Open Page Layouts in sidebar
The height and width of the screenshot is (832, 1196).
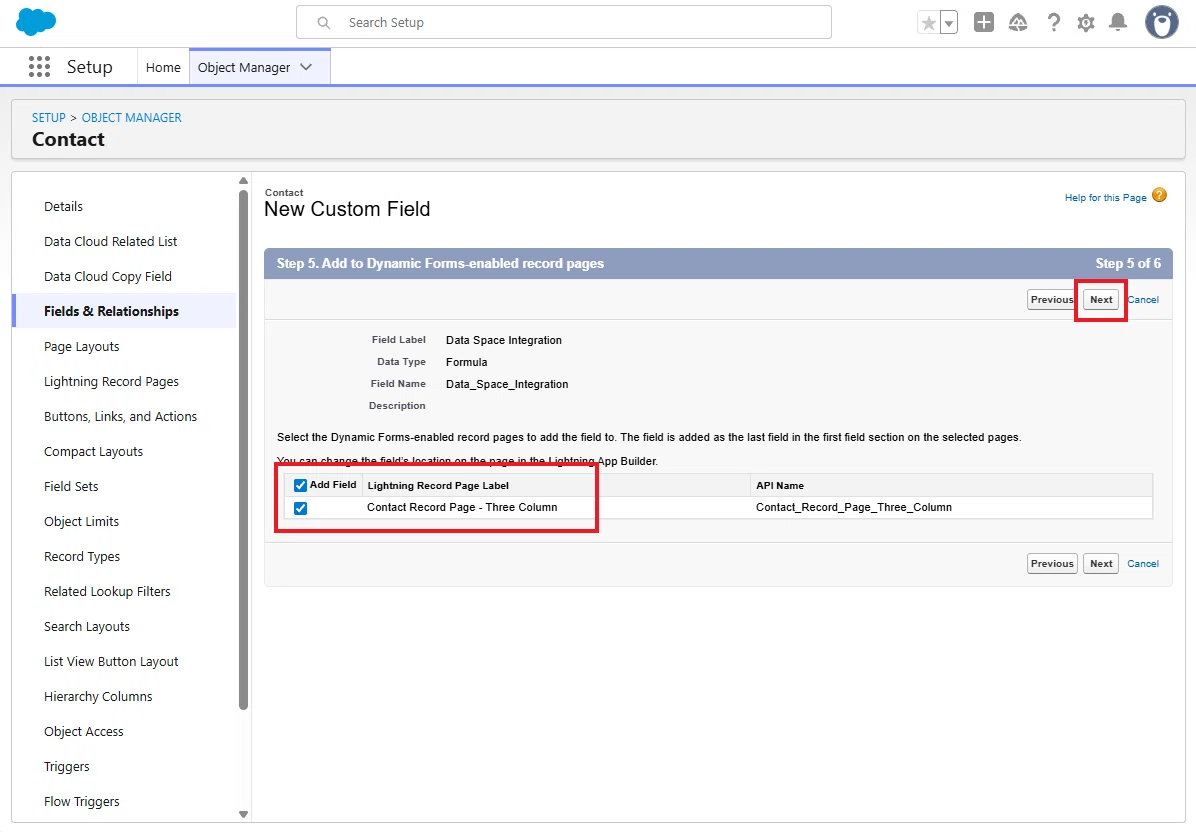[82, 347]
